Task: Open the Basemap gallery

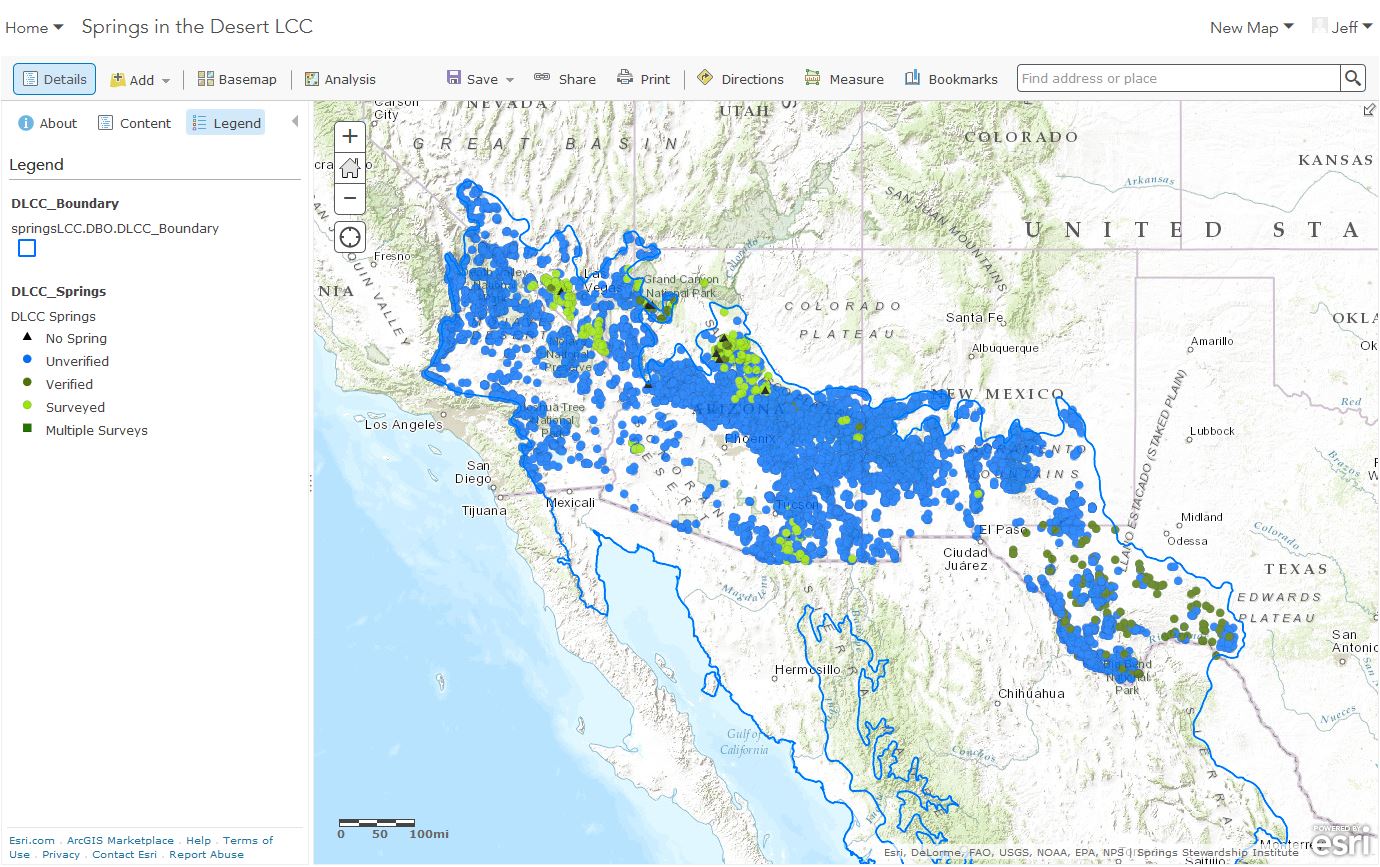Action: click(x=237, y=79)
